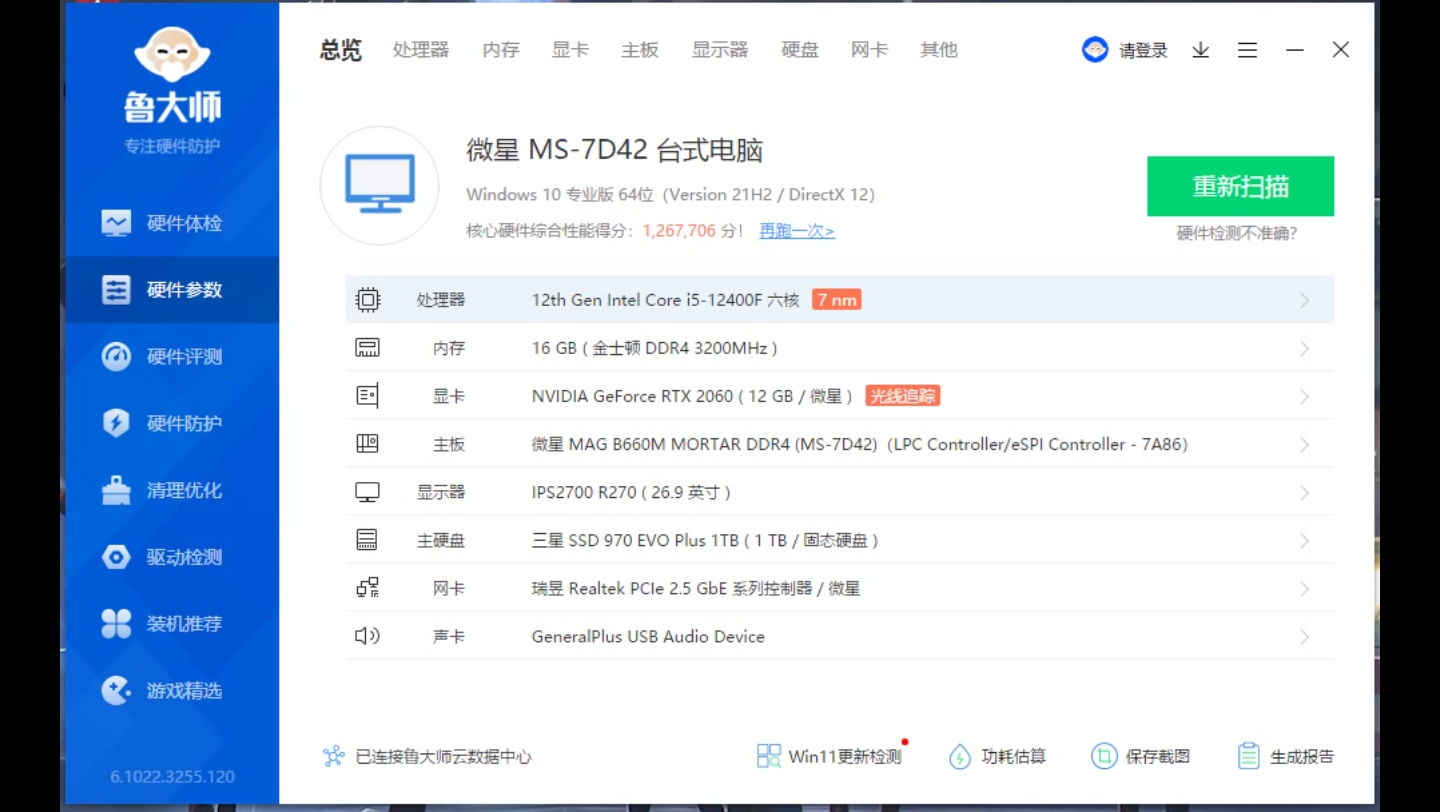
Task: Expand the 主硬盘 row arrow
Action: (x=1304, y=540)
